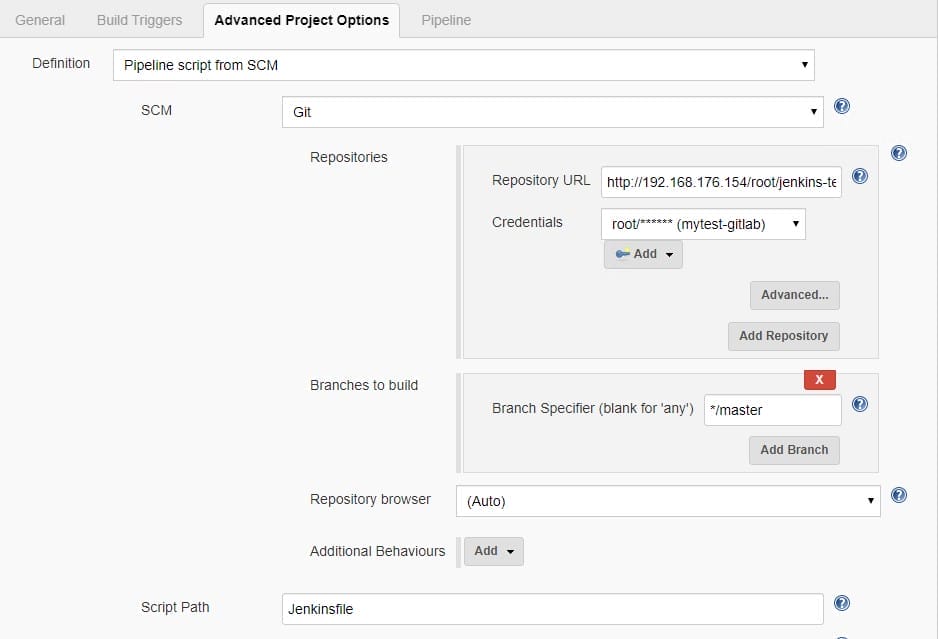Go to the Pipeline tab
The image size is (940, 639).
point(446,20)
